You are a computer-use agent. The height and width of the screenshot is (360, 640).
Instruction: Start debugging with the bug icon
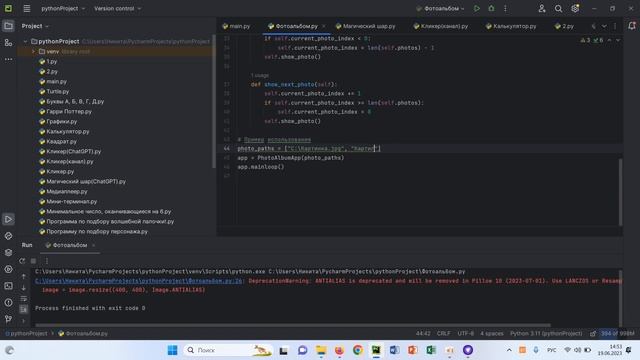491,8
